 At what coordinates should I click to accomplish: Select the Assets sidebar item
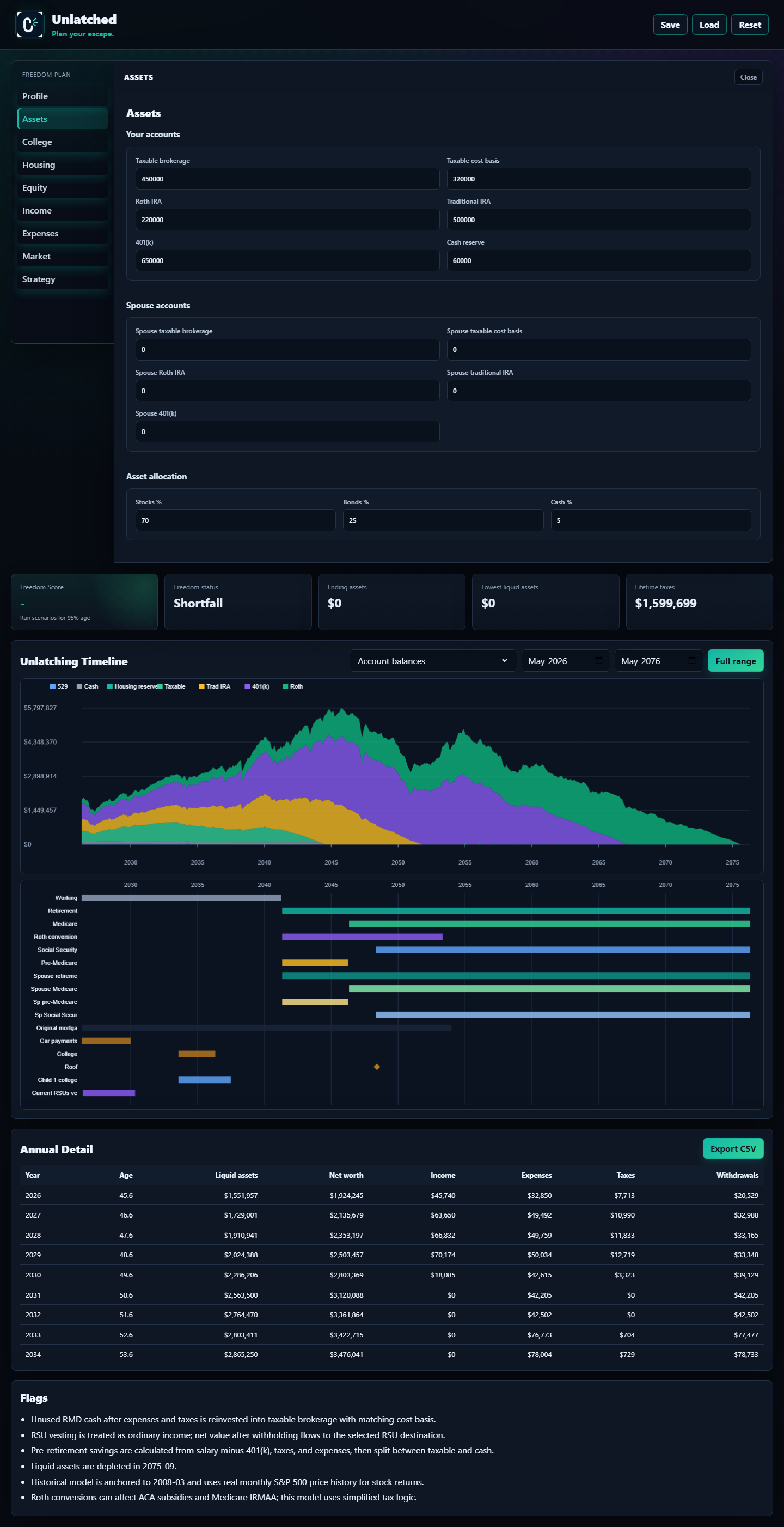pos(62,119)
